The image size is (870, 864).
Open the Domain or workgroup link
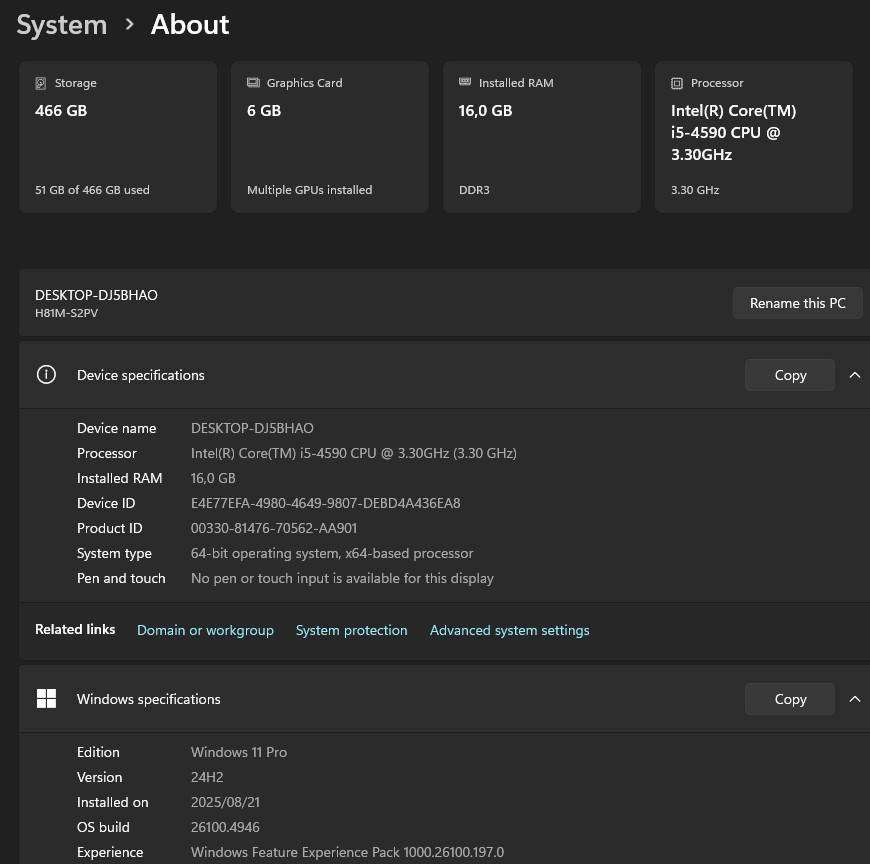coord(205,630)
